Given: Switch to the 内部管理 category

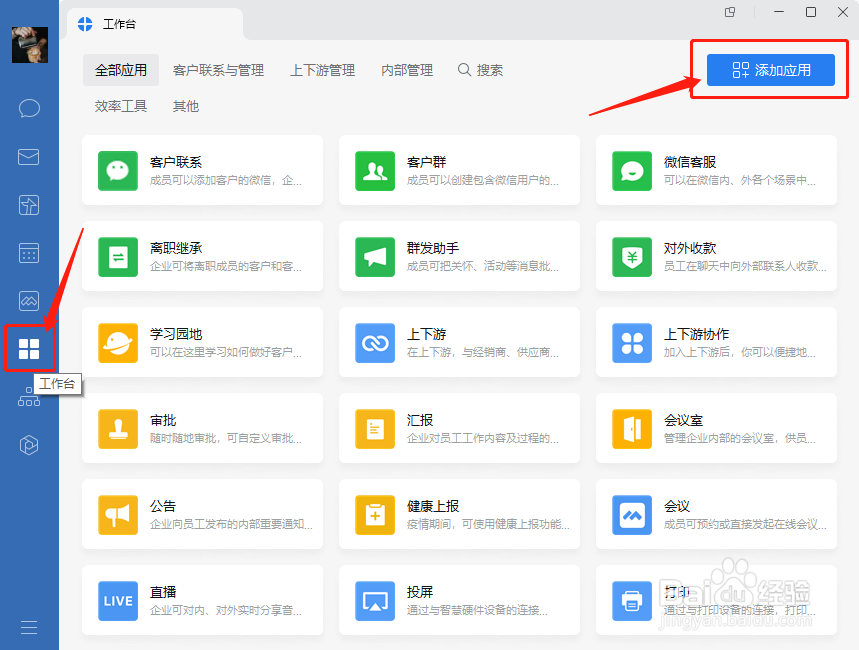Looking at the screenshot, I should click(407, 70).
